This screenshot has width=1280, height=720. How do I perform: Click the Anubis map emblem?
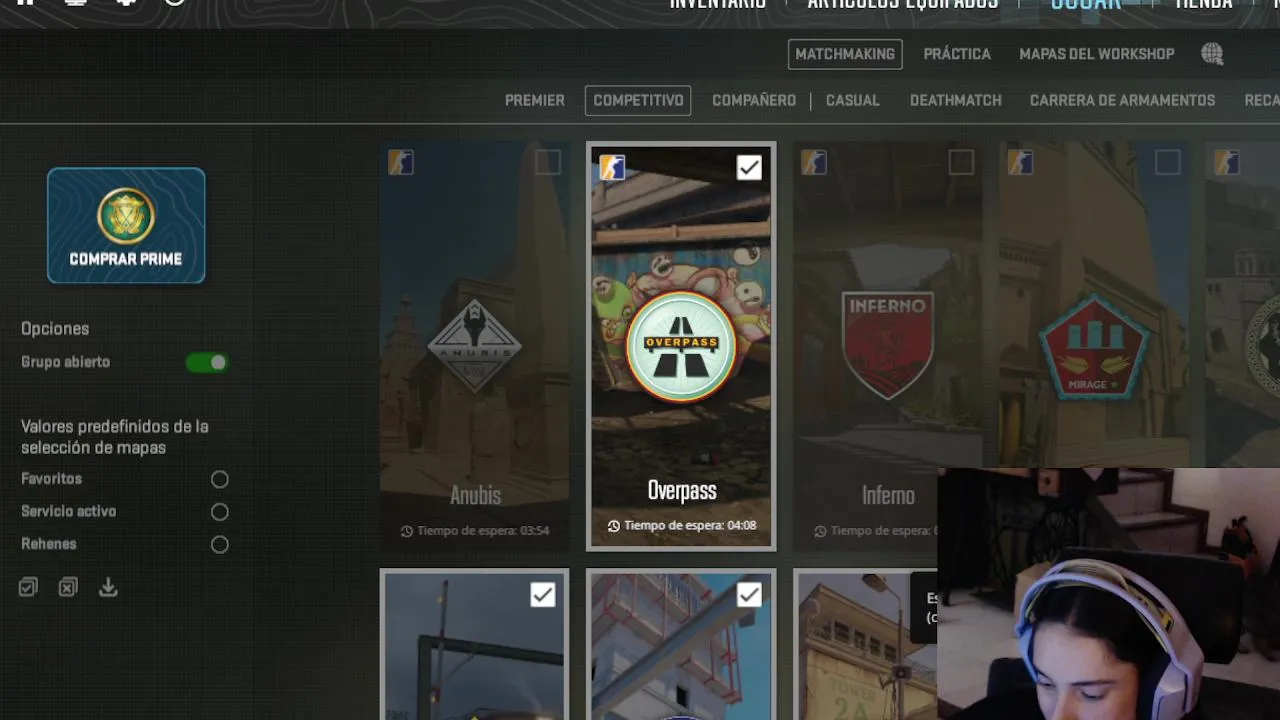click(x=475, y=345)
